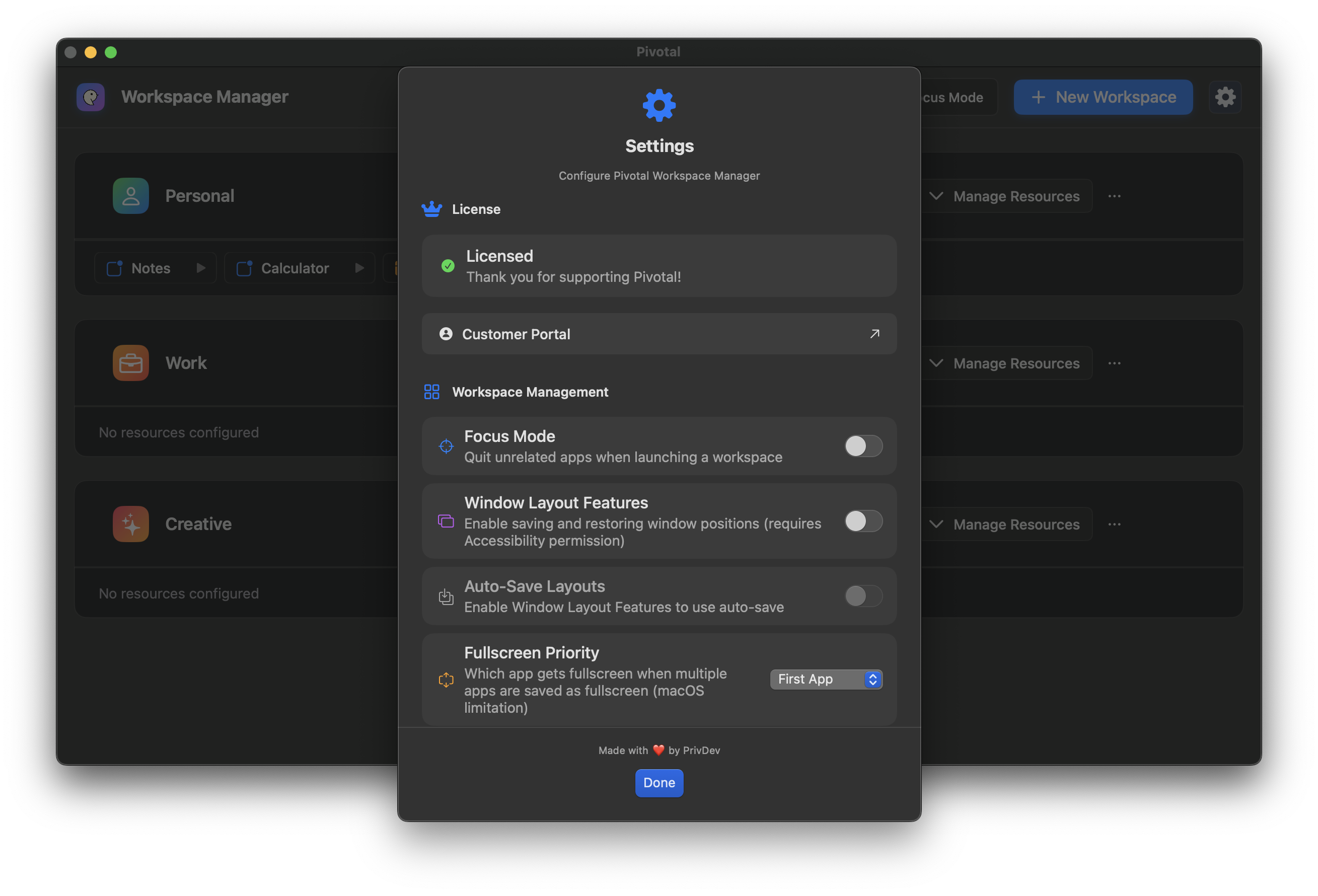This screenshot has height=896, width=1318.
Task: Click the Workspace Management grid icon
Action: [x=432, y=391]
